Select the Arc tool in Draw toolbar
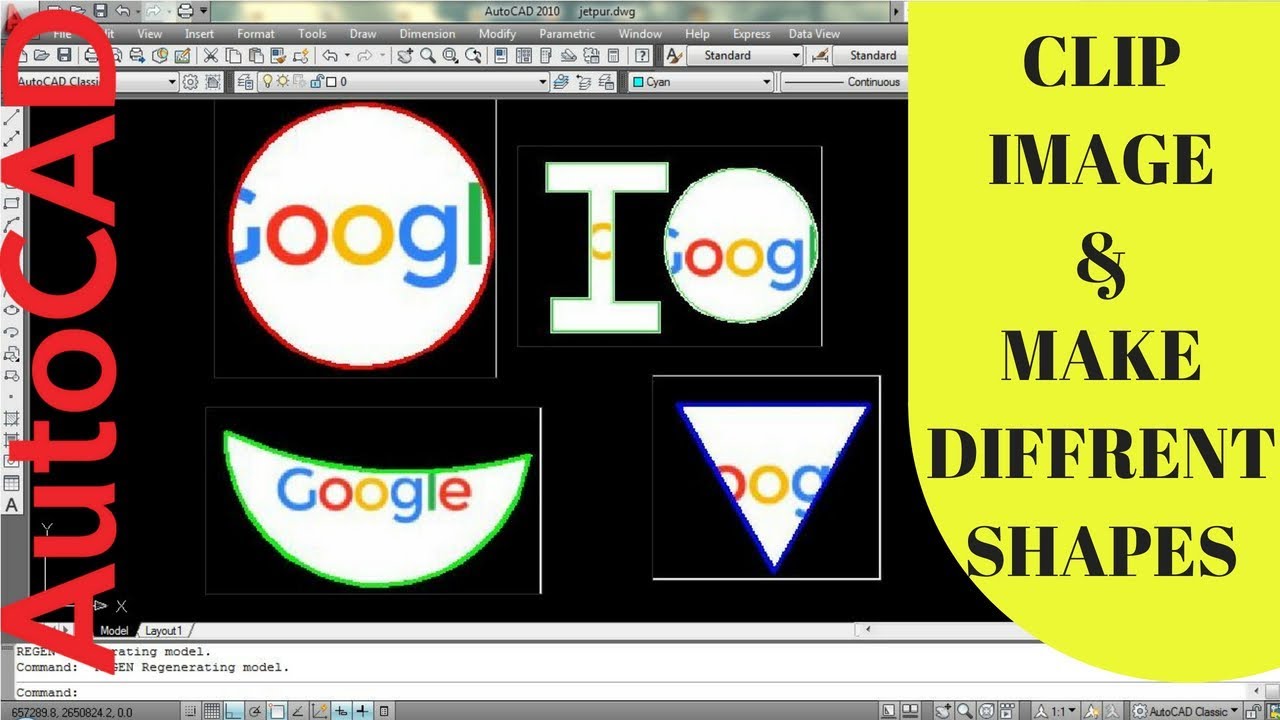 coord(12,225)
